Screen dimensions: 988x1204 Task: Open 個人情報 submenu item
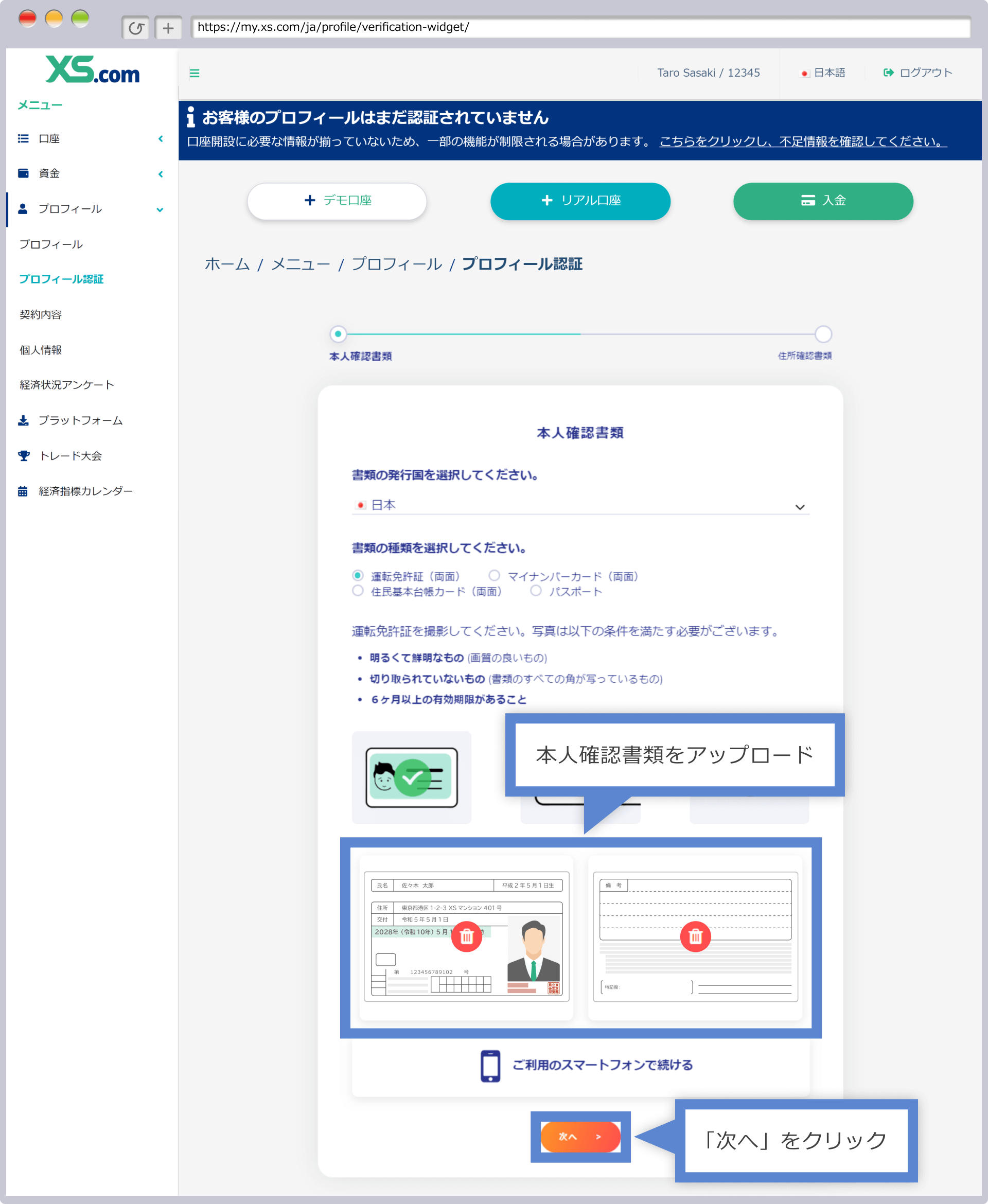[41, 350]
